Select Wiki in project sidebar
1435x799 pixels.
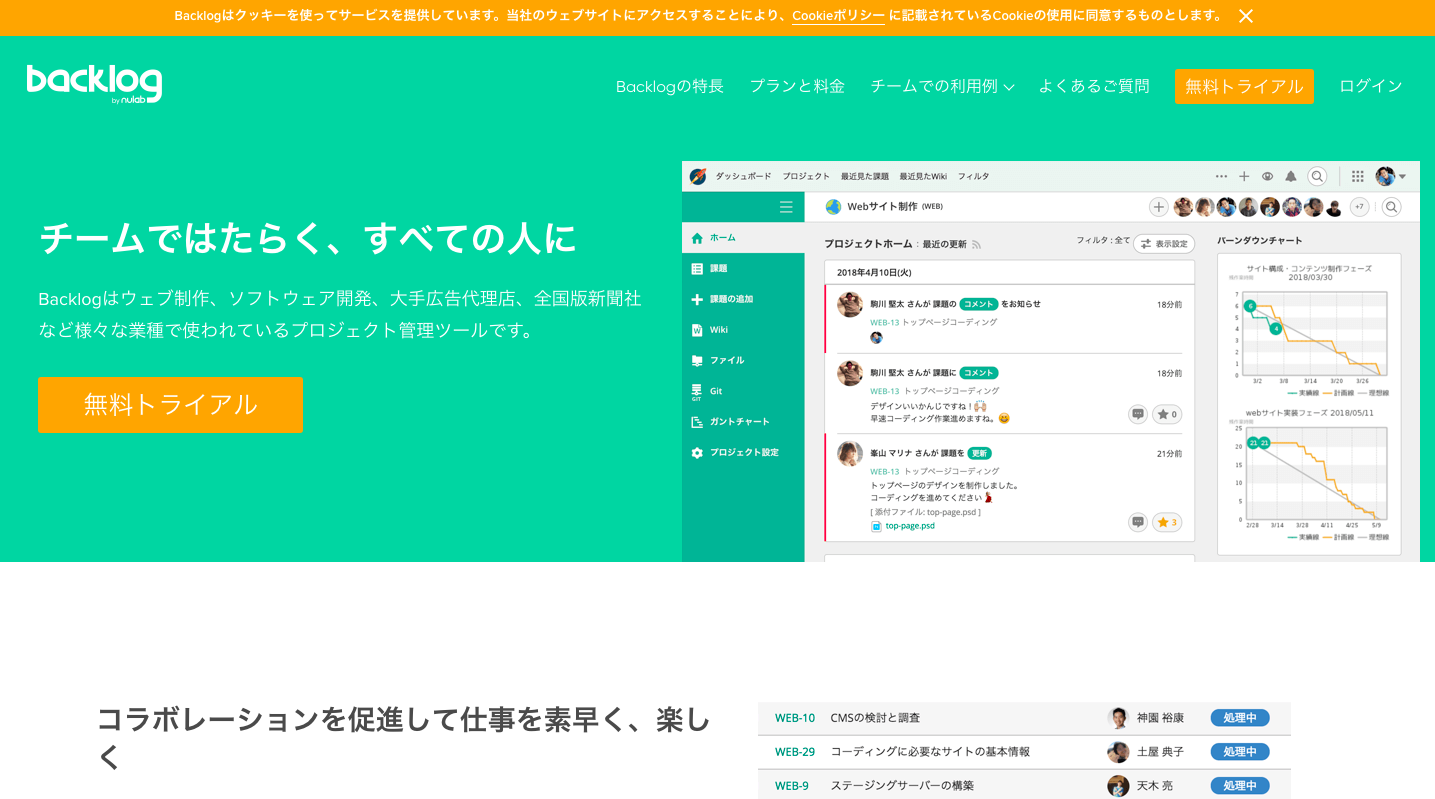tap(743, 330)
